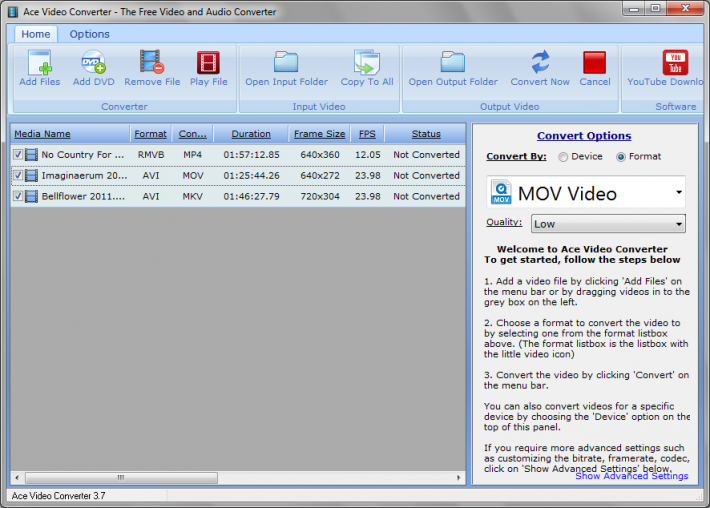
Task: Close the Ace Video Converter window
Action: [x=685, y=8]
